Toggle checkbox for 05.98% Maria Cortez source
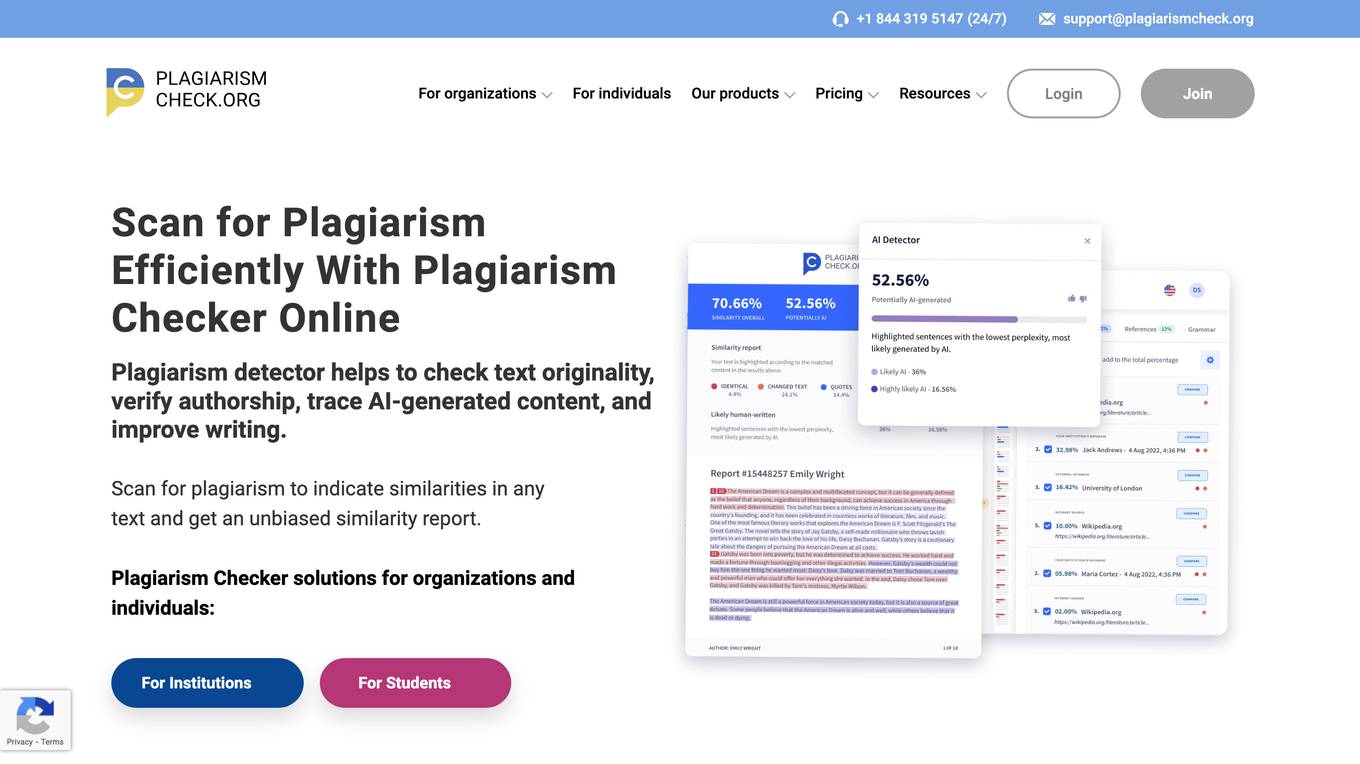Image resolution: width=1360 pixels, height=764 pixels. coord(1047,574)
